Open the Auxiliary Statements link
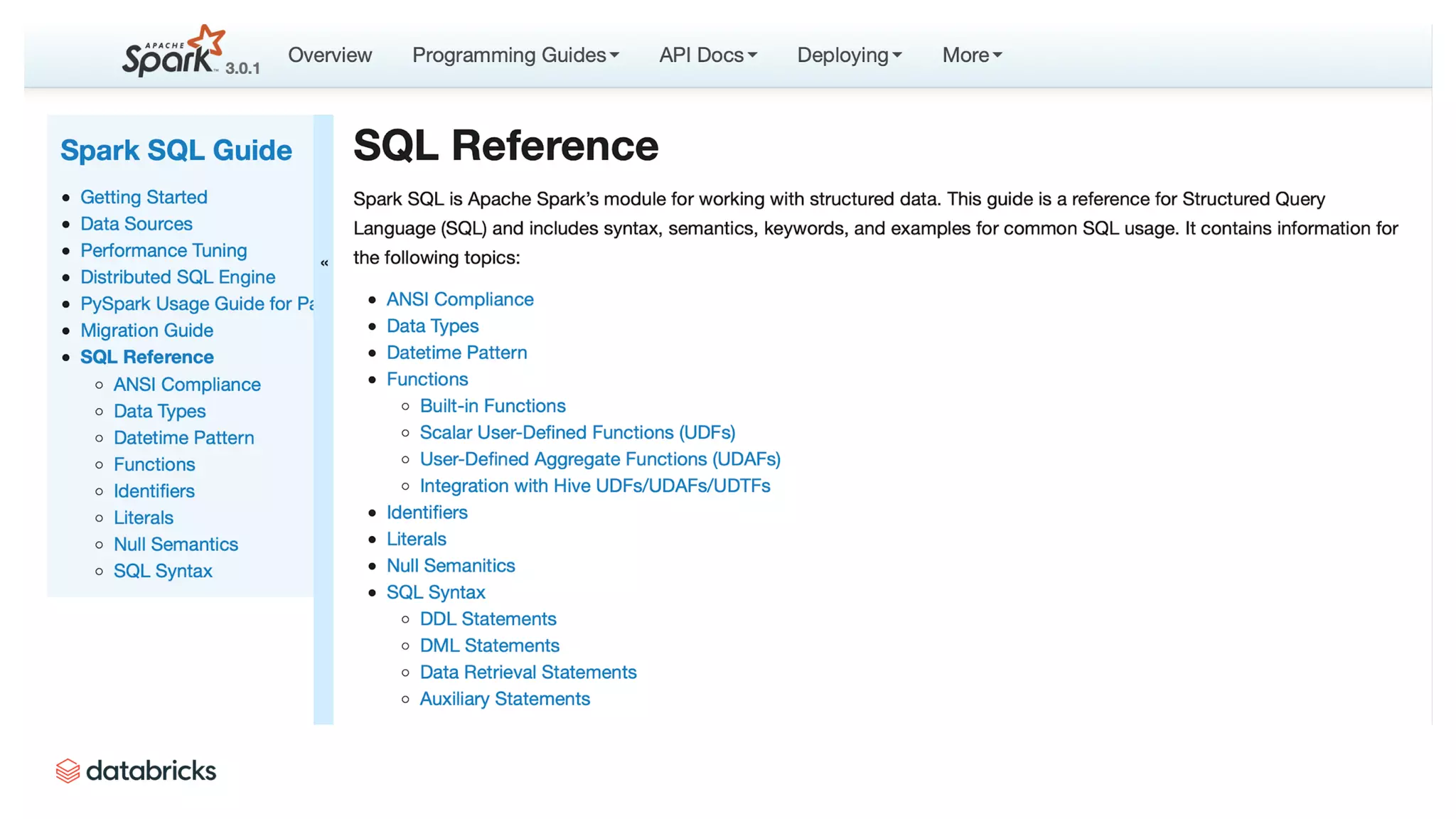1456x819 pixels. 505,700
